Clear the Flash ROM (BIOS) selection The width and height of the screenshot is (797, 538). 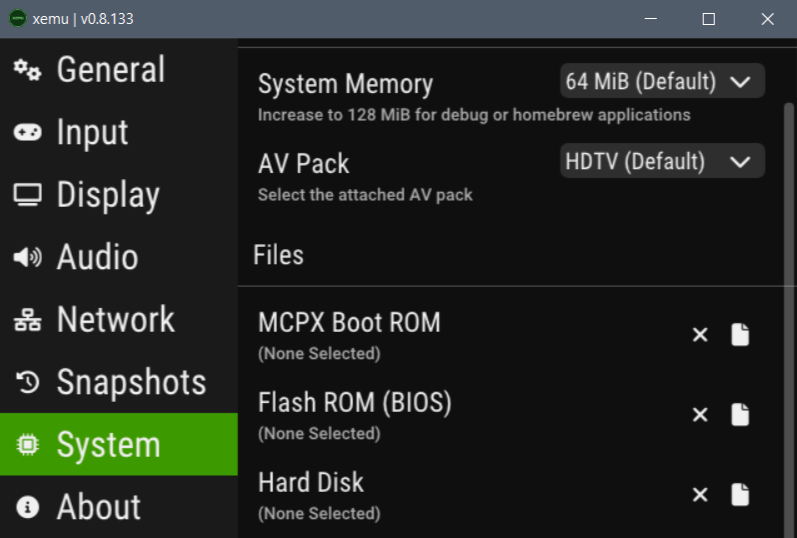[x=700, y=415]
